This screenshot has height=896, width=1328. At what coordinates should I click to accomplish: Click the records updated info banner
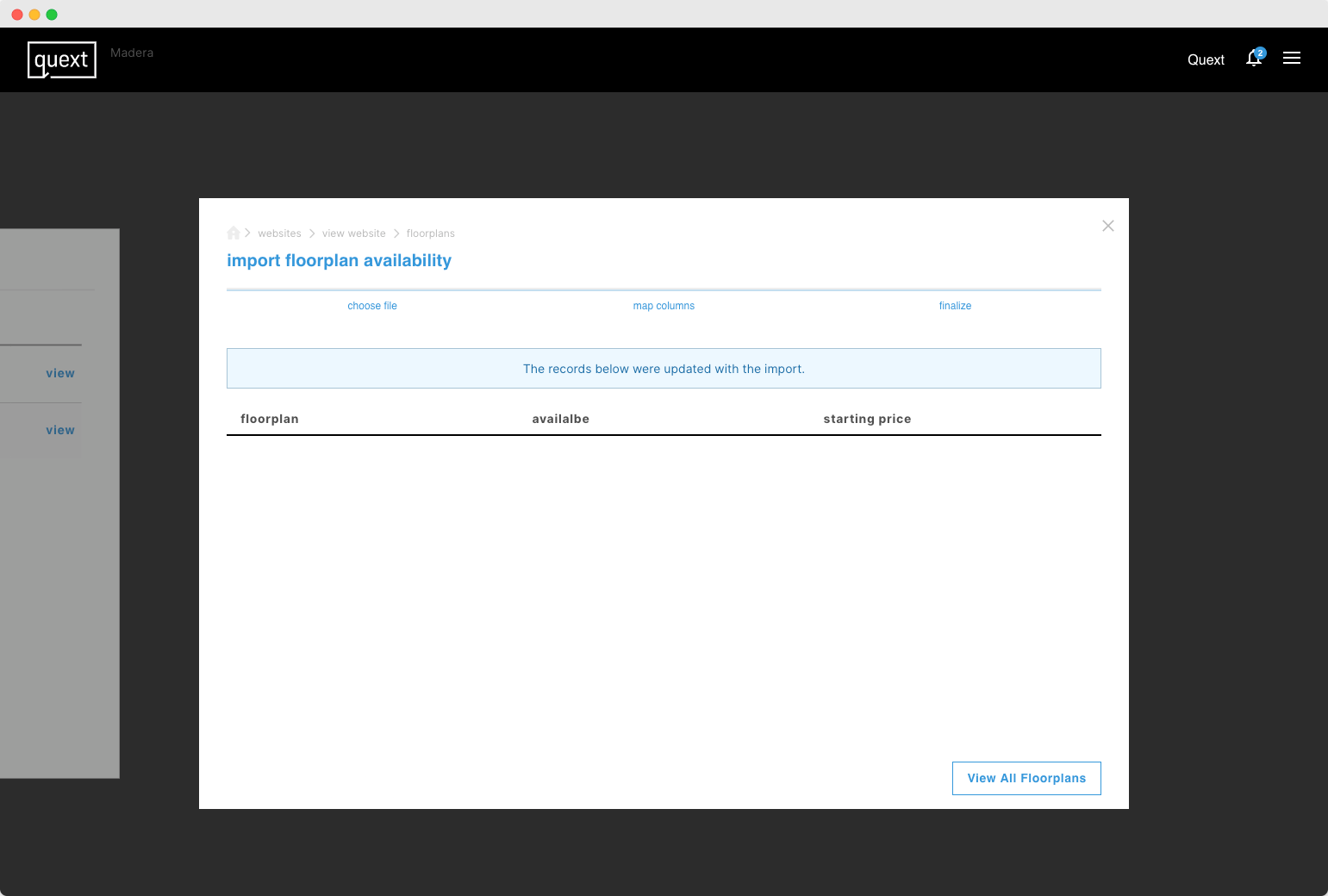tap(664, 369)
